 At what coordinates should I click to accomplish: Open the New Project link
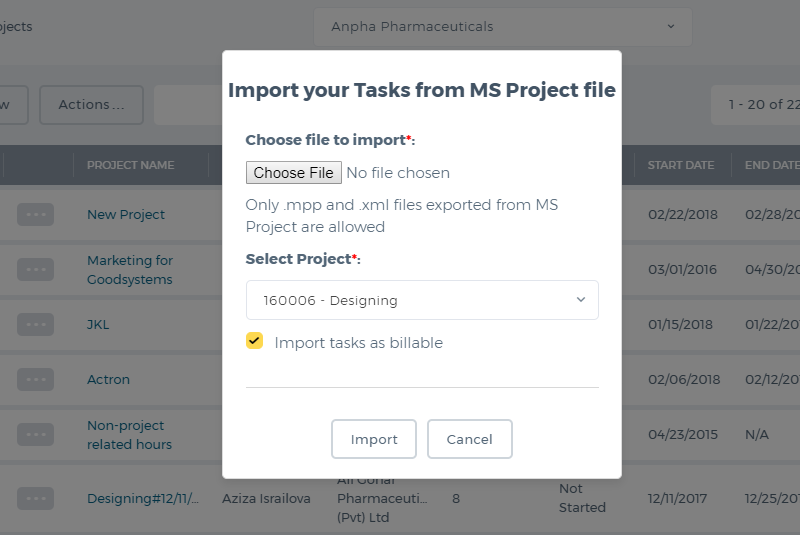pos(126,215)
